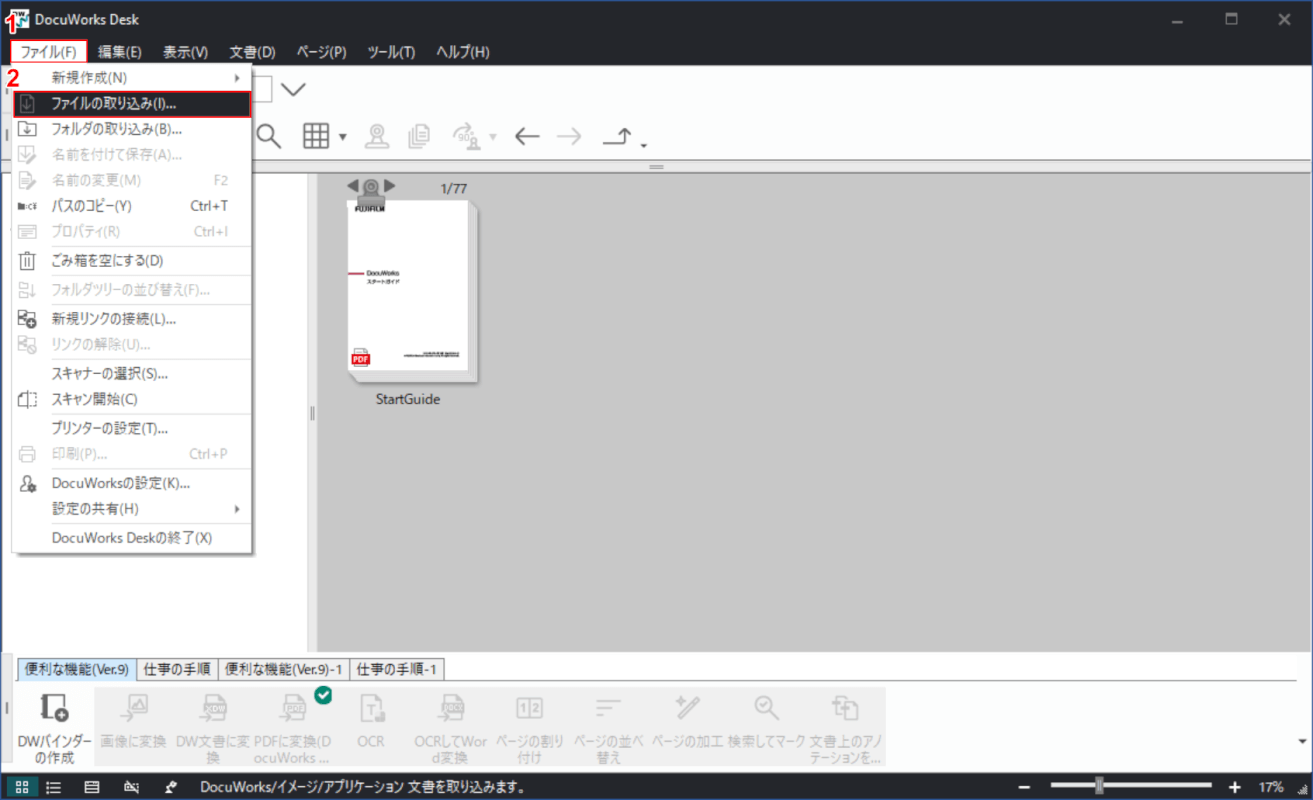Click DWバインダーの作成 tool
1313x800 pixels.
pos(54,727)
